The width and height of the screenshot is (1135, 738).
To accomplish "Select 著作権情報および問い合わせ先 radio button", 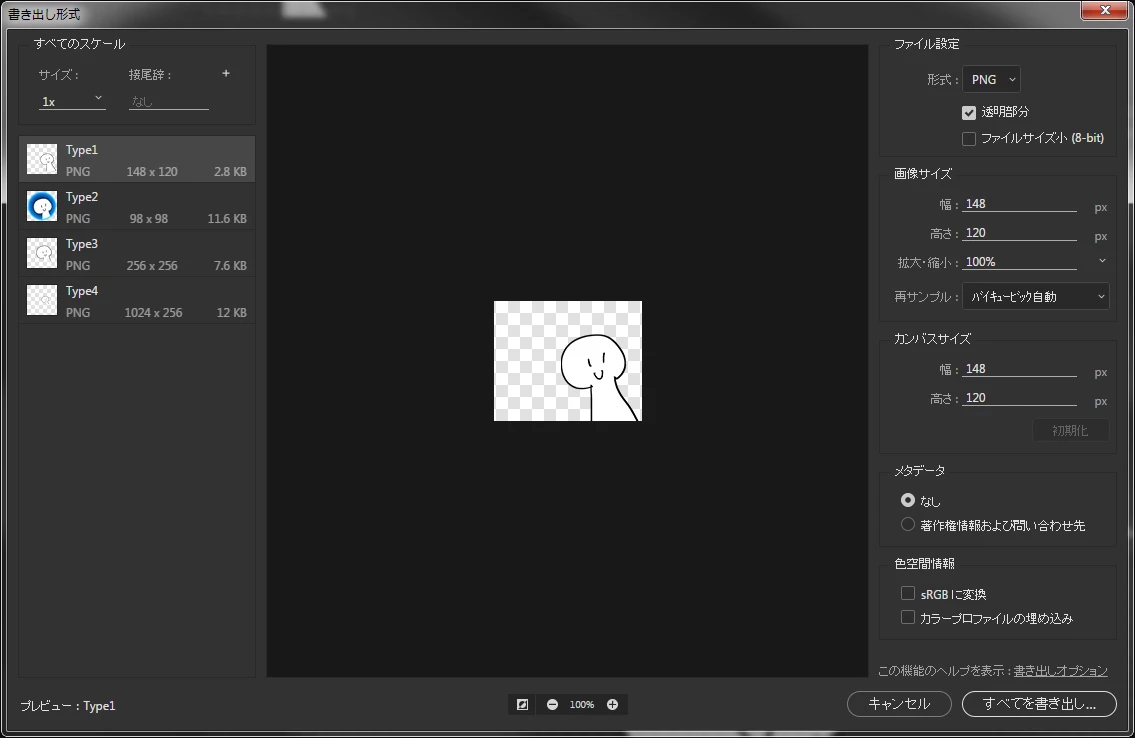I will 908,525.
